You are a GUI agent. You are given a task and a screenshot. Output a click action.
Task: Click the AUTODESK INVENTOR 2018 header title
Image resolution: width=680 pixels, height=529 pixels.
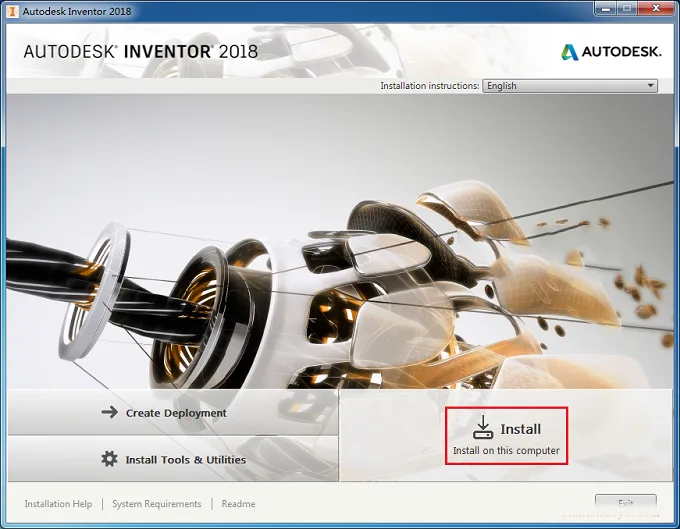141,52
